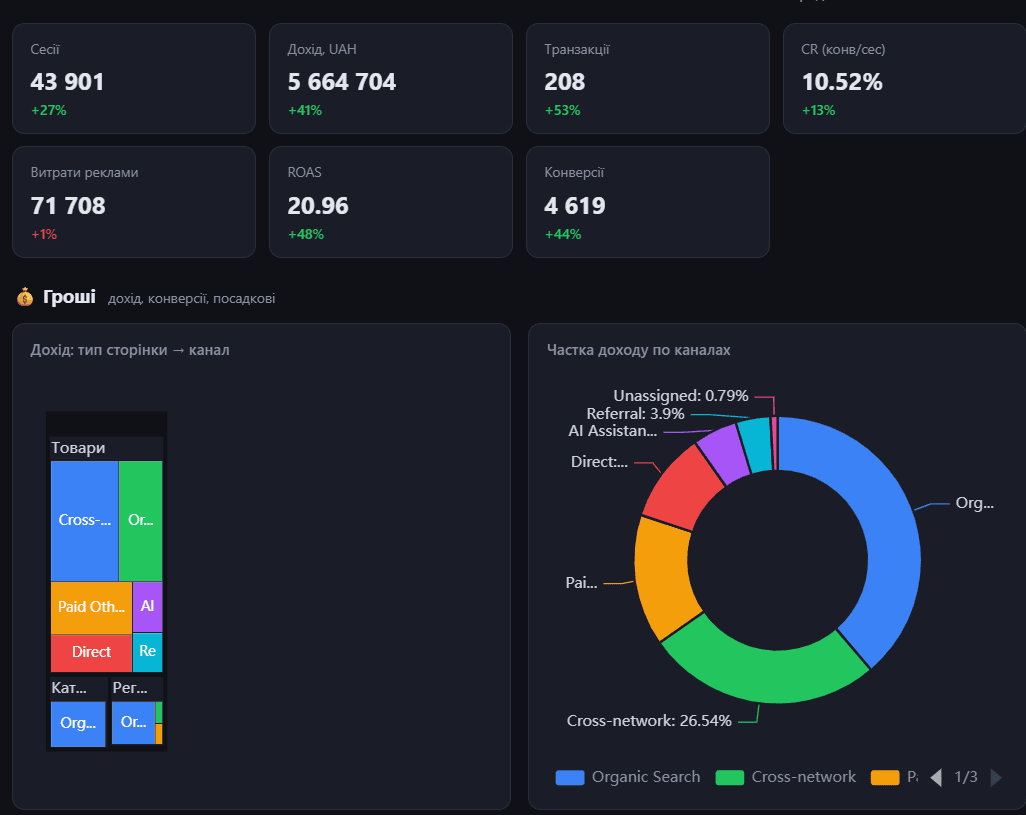The image size is (1026, 815).
Task: Click the CR (конв/сес) card title
Action: [843, 49]
